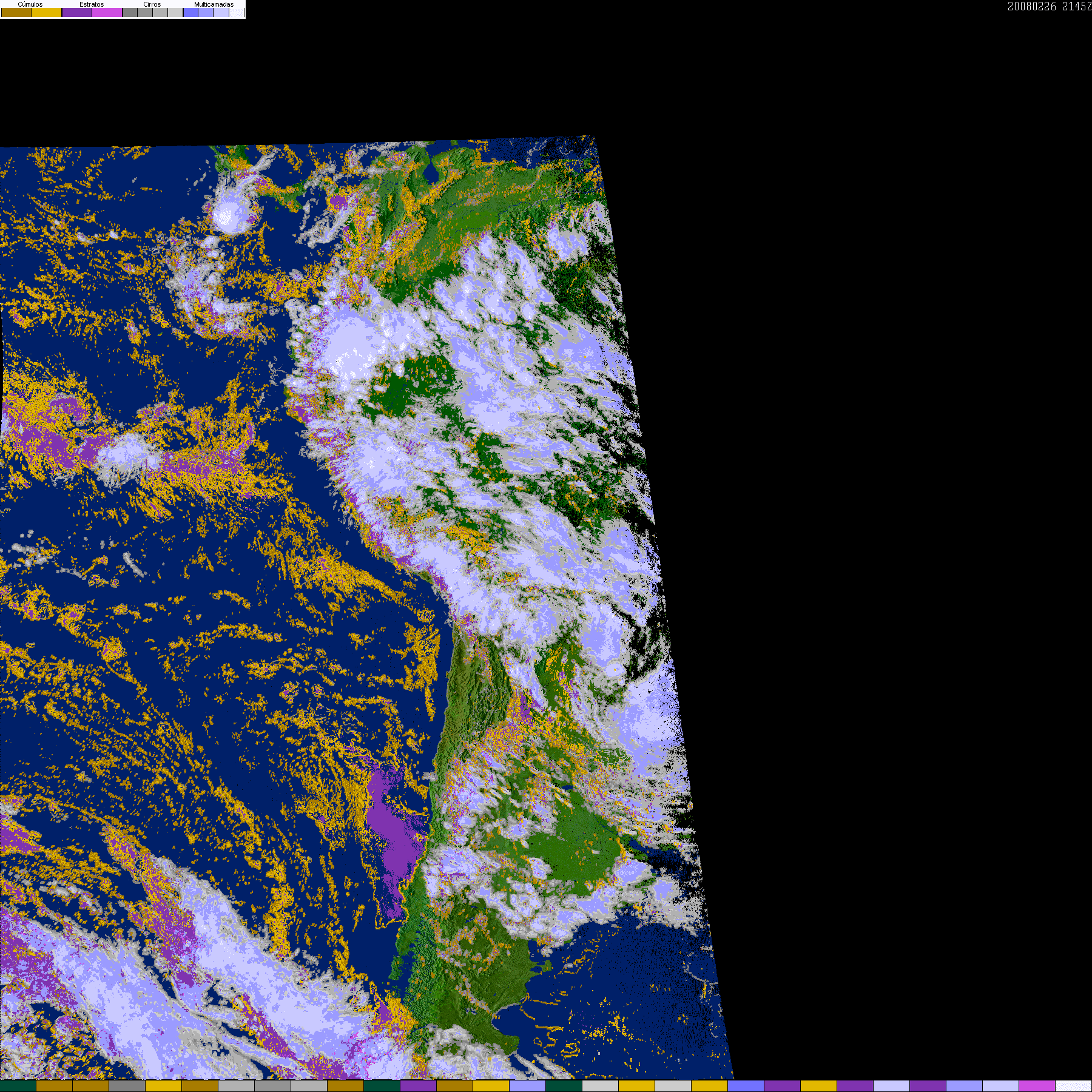Click the dark purple Estratos legend swatch
The image size is (1092, 1092).
[x=77, y=12]
